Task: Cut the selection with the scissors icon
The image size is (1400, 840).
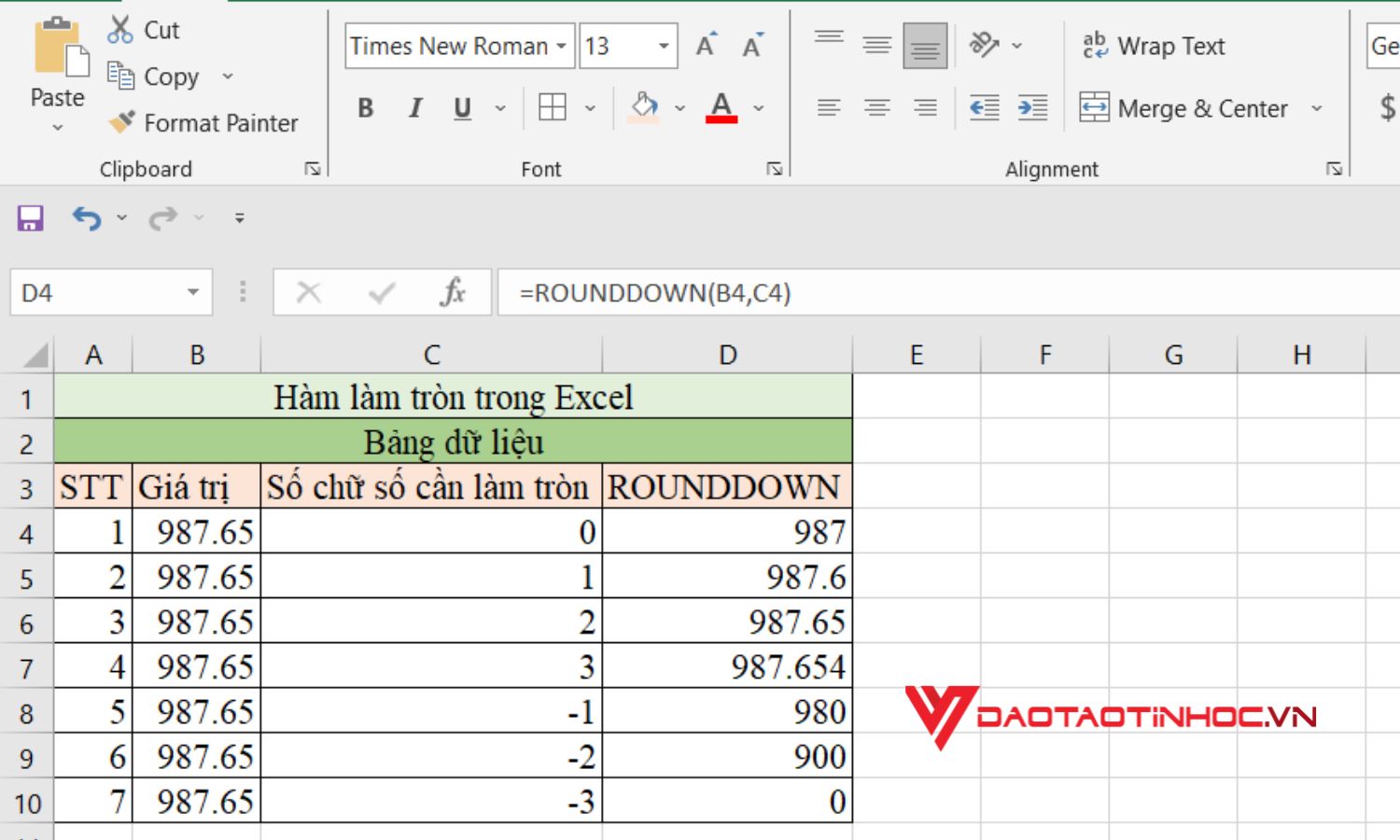Action: point(121,28)
